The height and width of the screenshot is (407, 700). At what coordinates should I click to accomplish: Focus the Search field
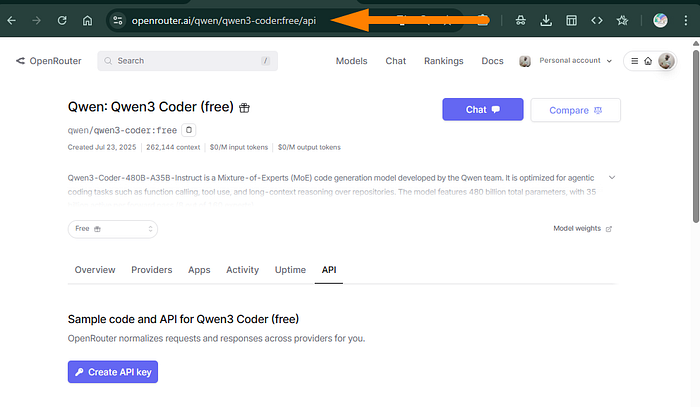click(188, 61)
